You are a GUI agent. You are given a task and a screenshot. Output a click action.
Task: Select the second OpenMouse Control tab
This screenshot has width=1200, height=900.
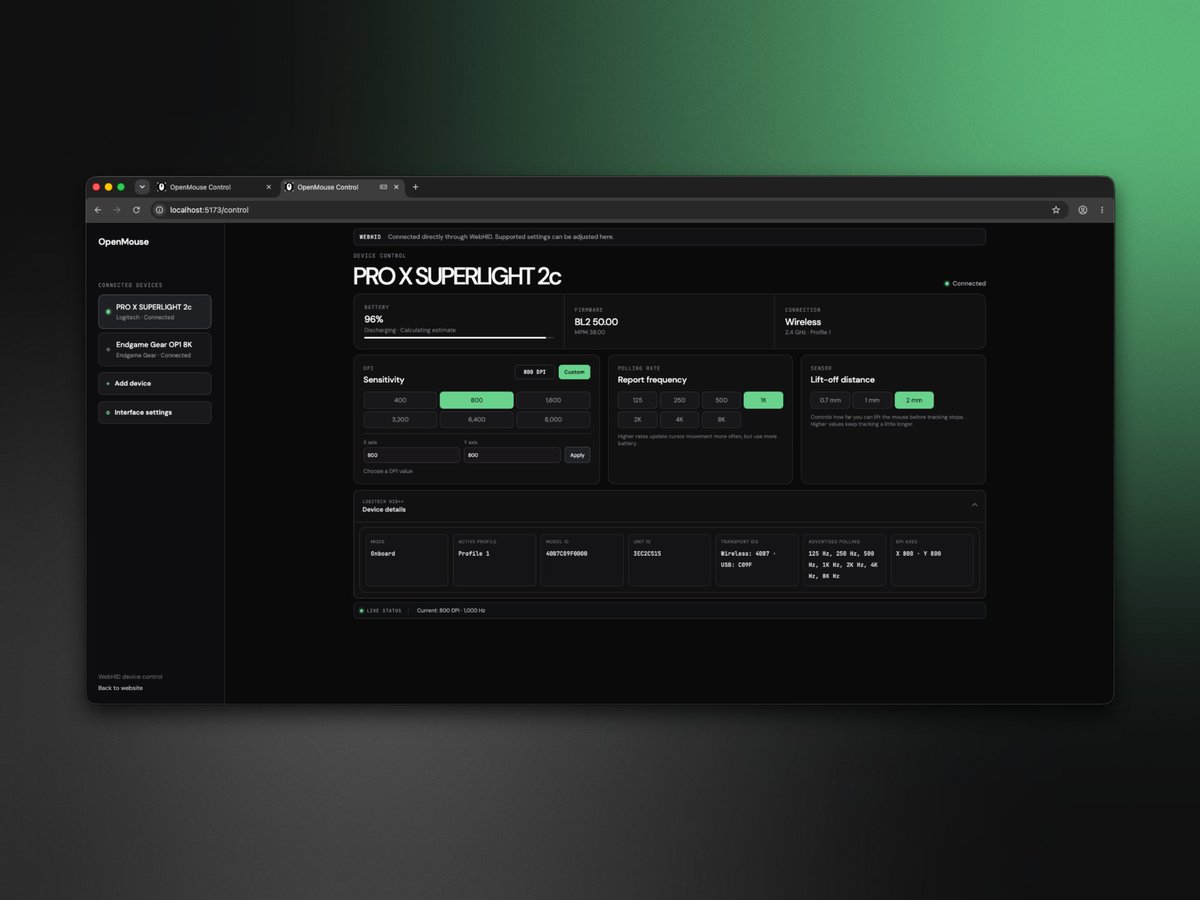(342, 187)
